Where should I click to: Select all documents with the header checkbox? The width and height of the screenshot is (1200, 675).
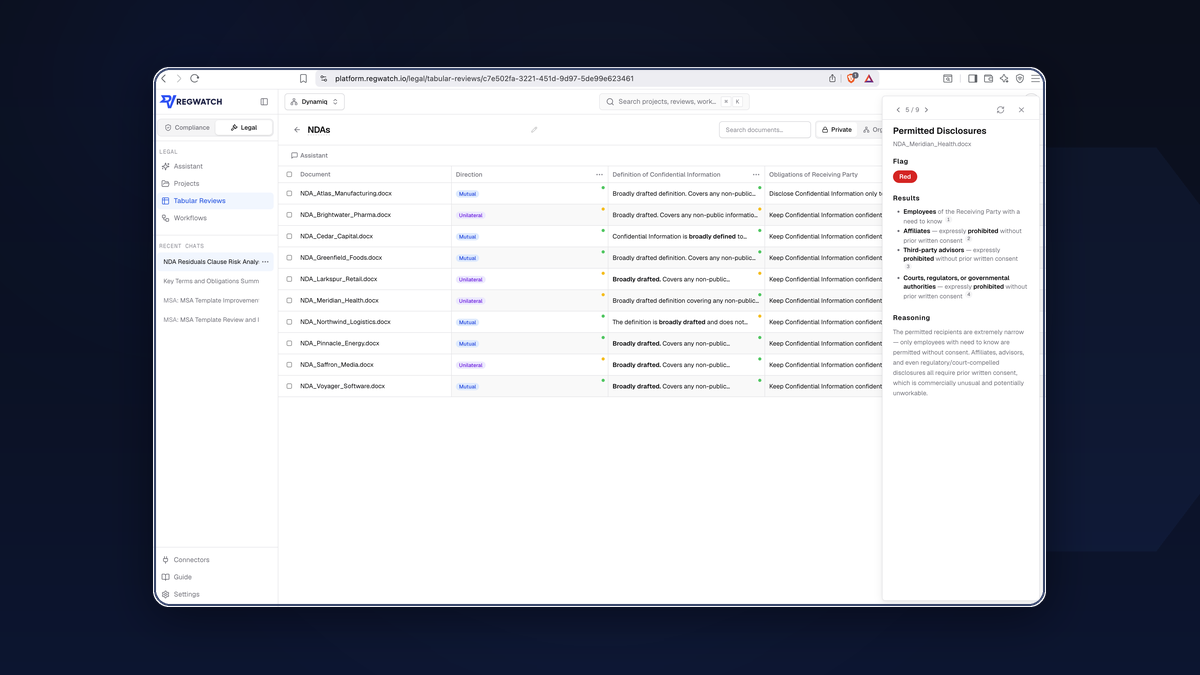[290, 175]
